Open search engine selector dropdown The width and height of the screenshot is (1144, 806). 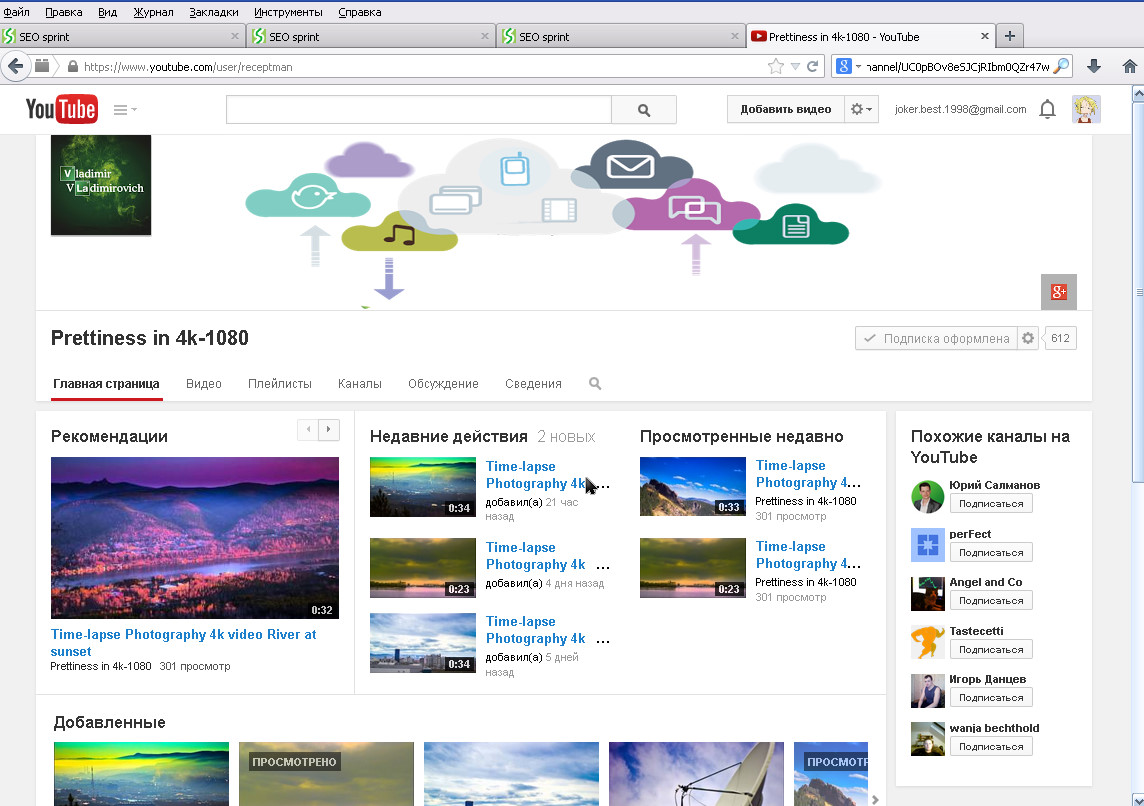[x=847, y=66]
